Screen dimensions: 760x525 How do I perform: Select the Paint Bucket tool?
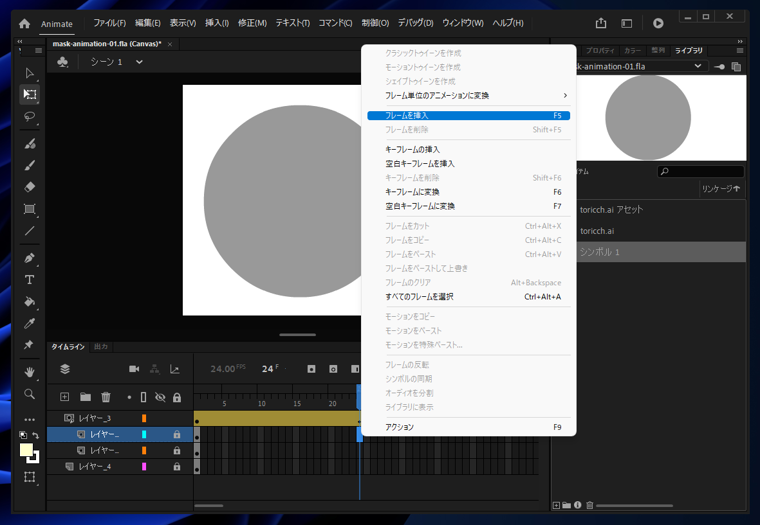click(29, 302)
